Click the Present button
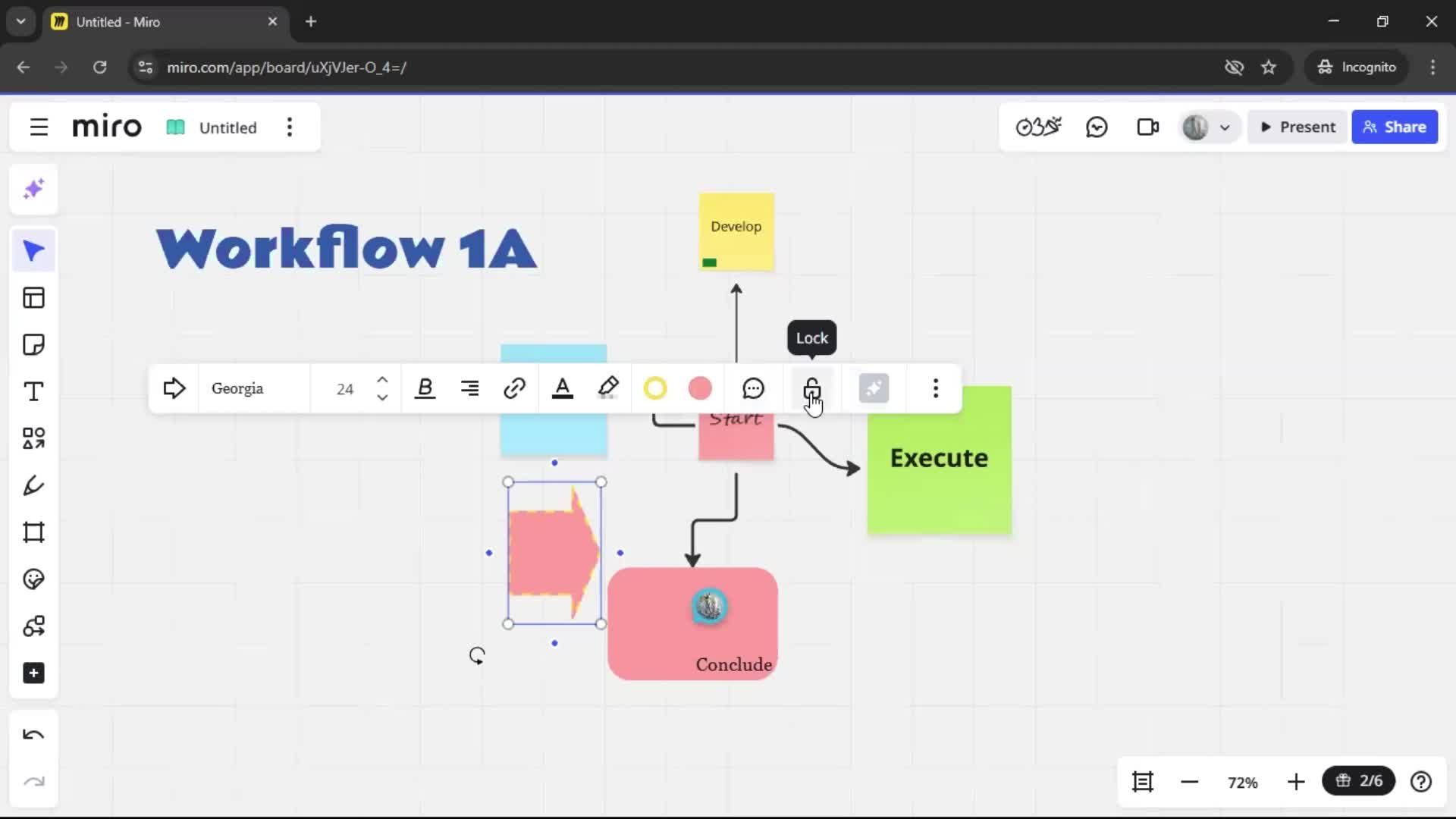The image size is (1456, 819). point(1298,127)
